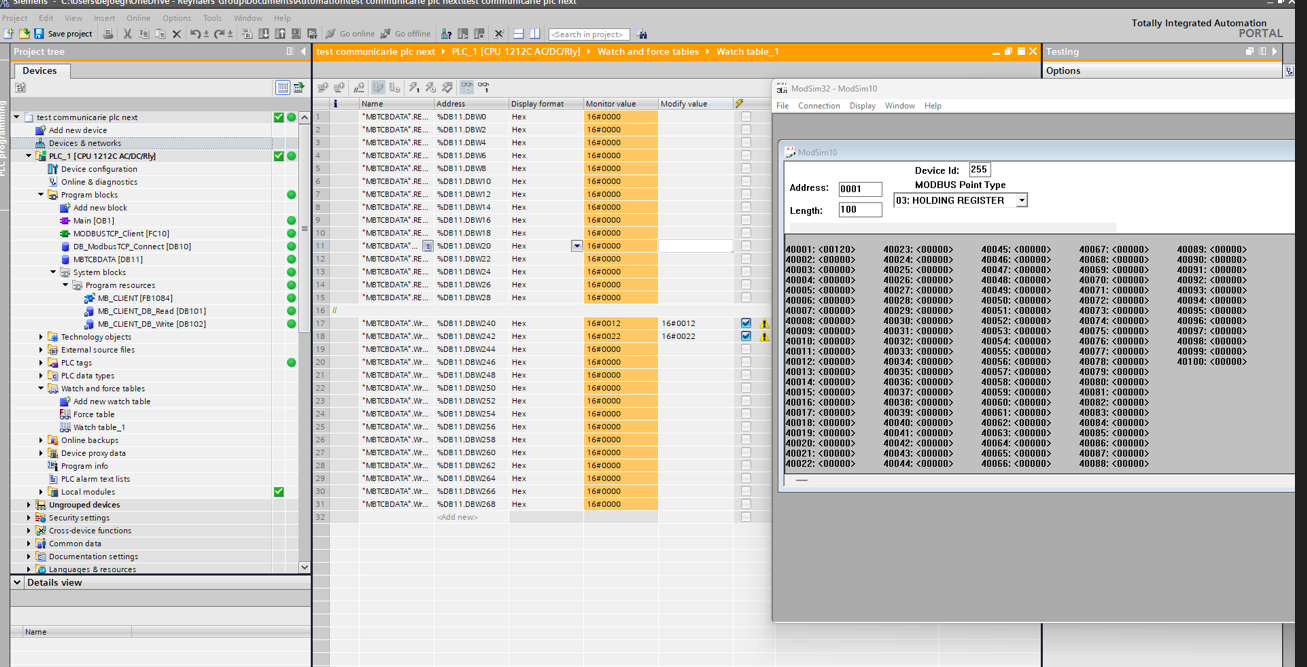The image size is (1307, 667).
Task: Uncheck the modify checkbox for DBW240 row
Action: point(746,323)
